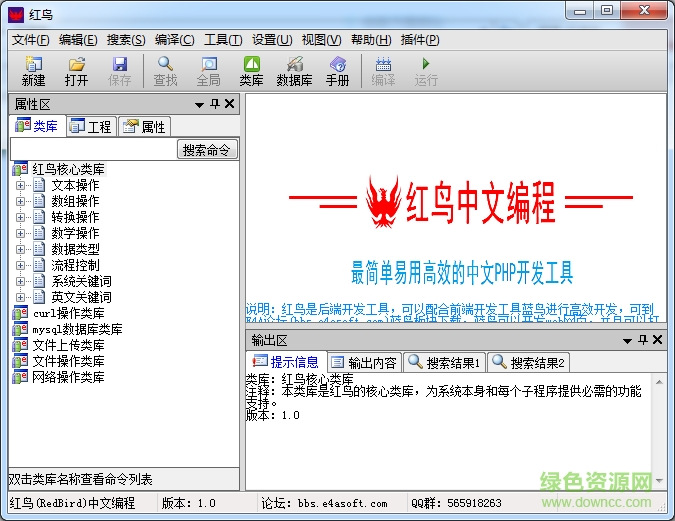Switch to the 提示信息 tab
Viewport: 675px width, 521px height.
tap(286, 362)
